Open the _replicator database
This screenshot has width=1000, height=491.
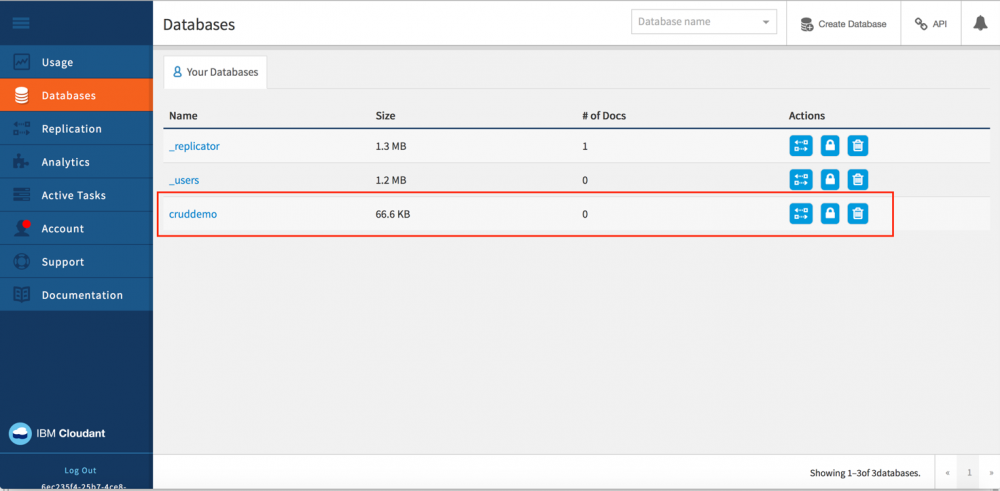pyautogui.click(x=194, y=146)
